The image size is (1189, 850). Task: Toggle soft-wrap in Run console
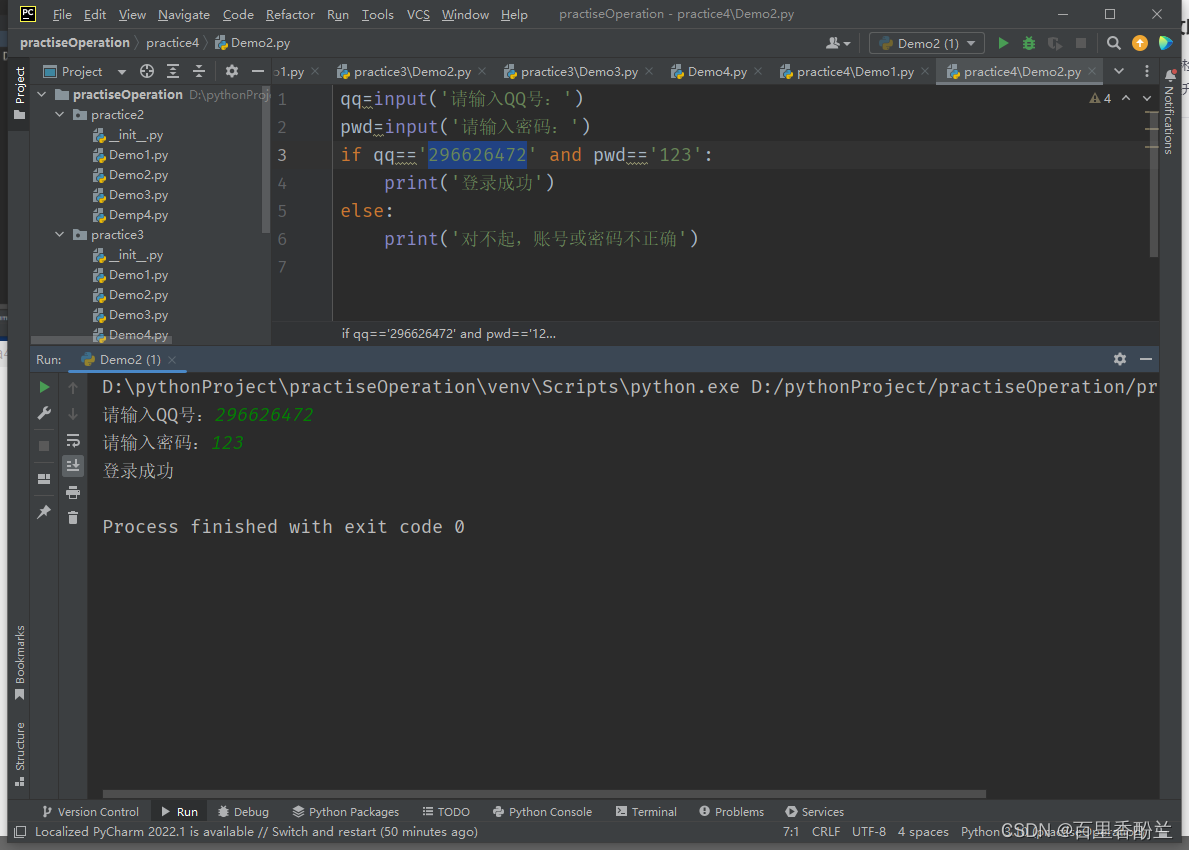[73, 440]
